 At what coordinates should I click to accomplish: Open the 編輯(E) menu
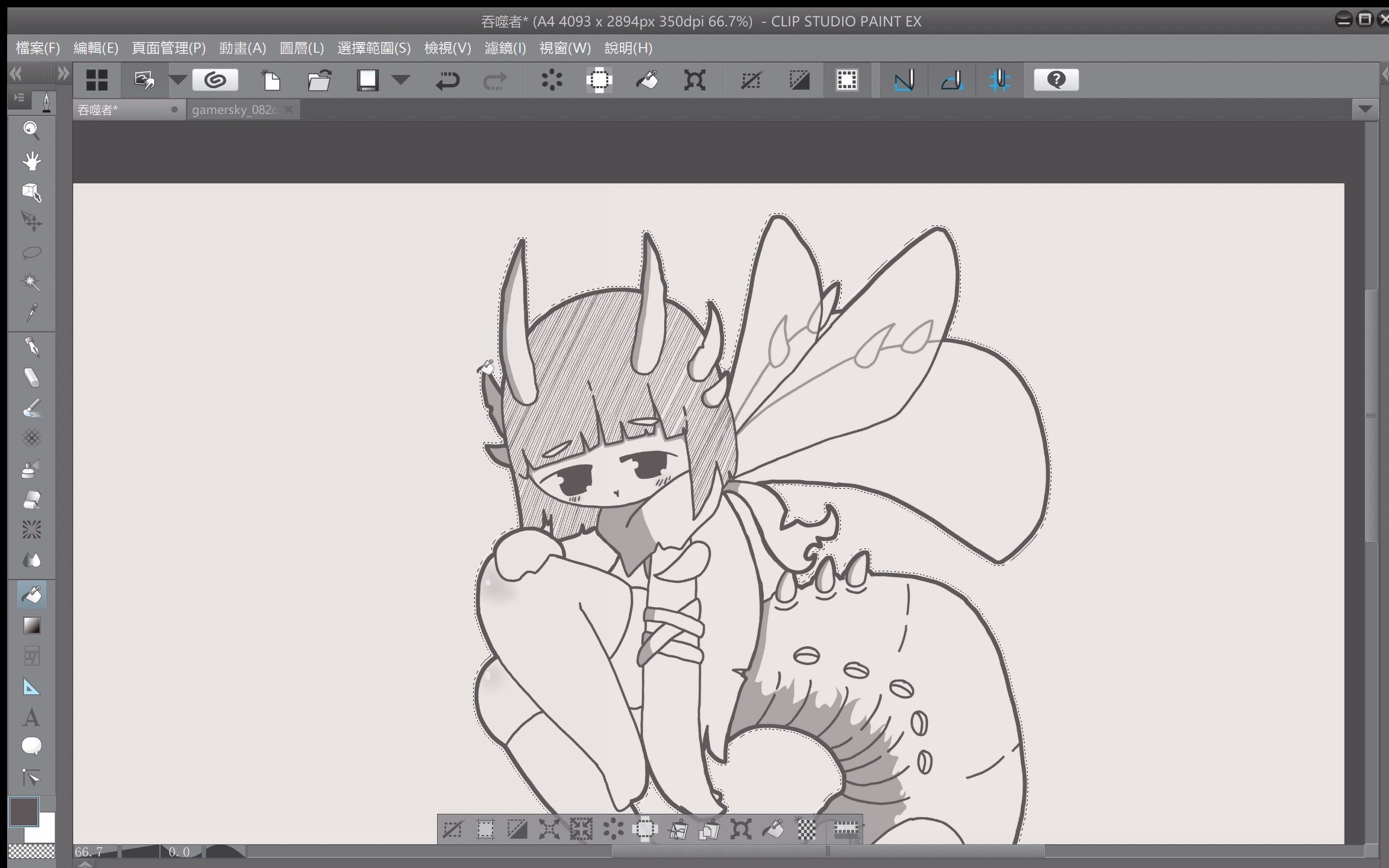pyautogui.click(x=96, y=48)
